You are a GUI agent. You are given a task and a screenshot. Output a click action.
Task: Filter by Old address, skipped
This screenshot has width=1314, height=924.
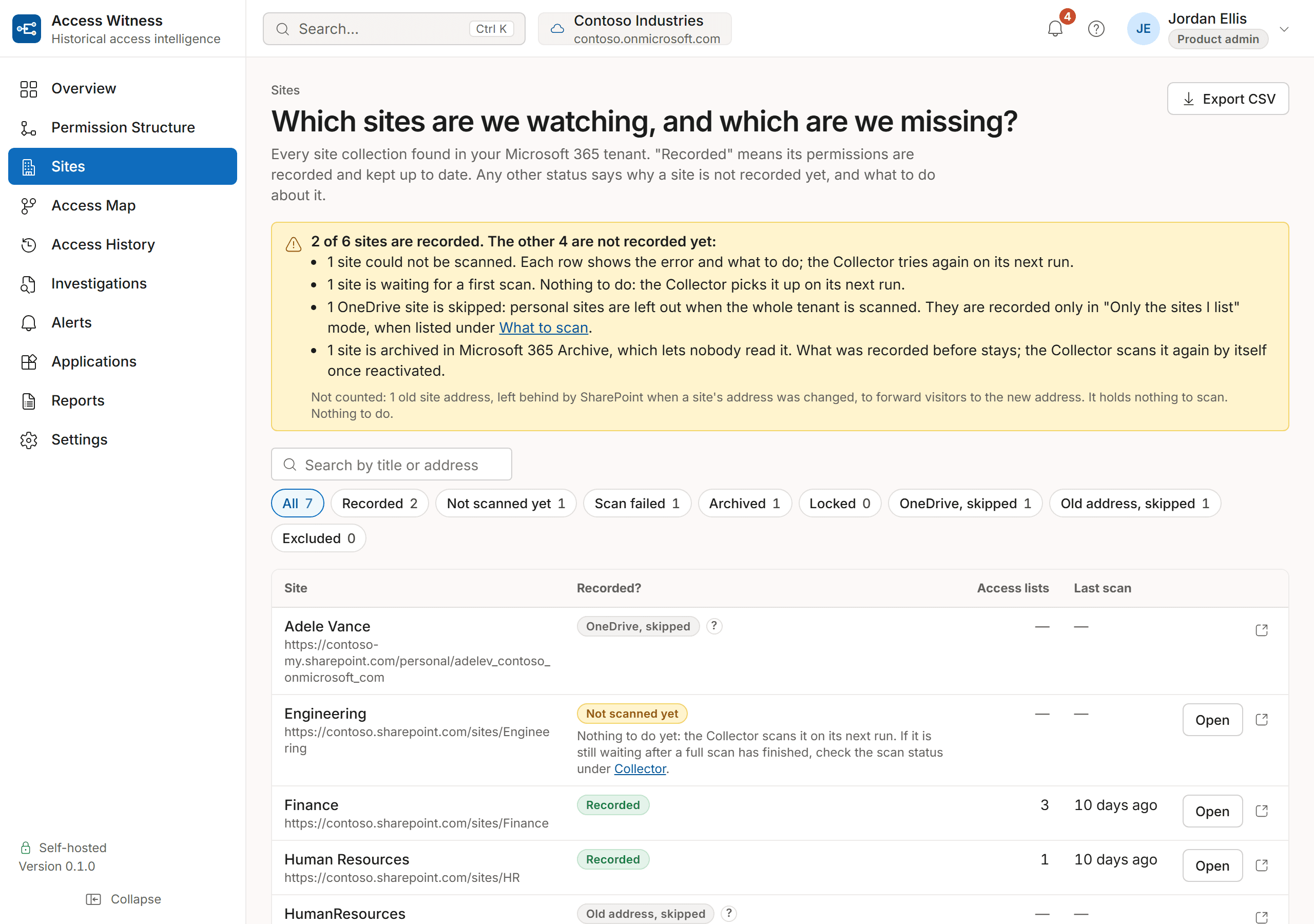pos(1135,503)
